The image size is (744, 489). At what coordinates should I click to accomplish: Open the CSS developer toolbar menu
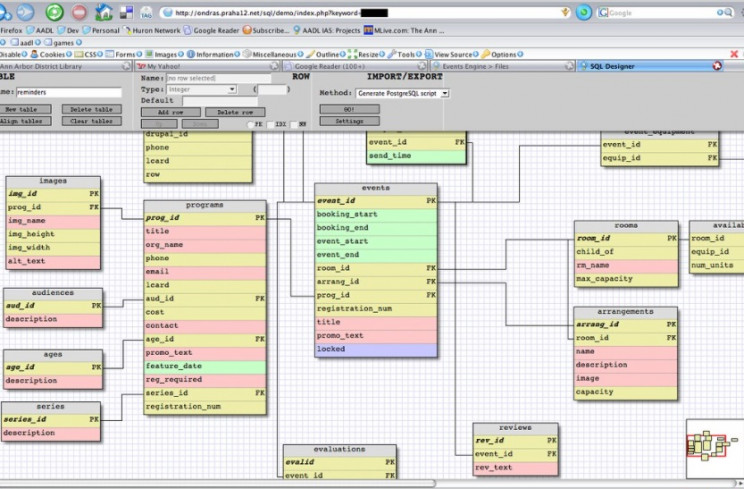(x=88, y=55)
